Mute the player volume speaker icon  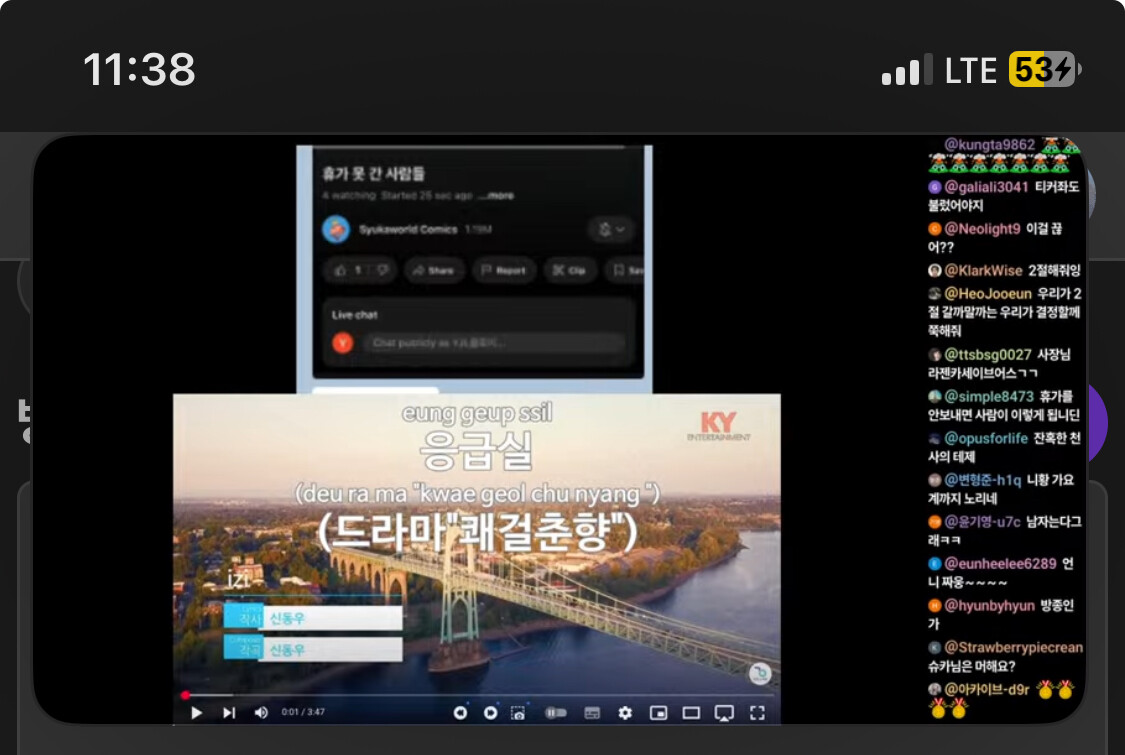pos(261,713)
